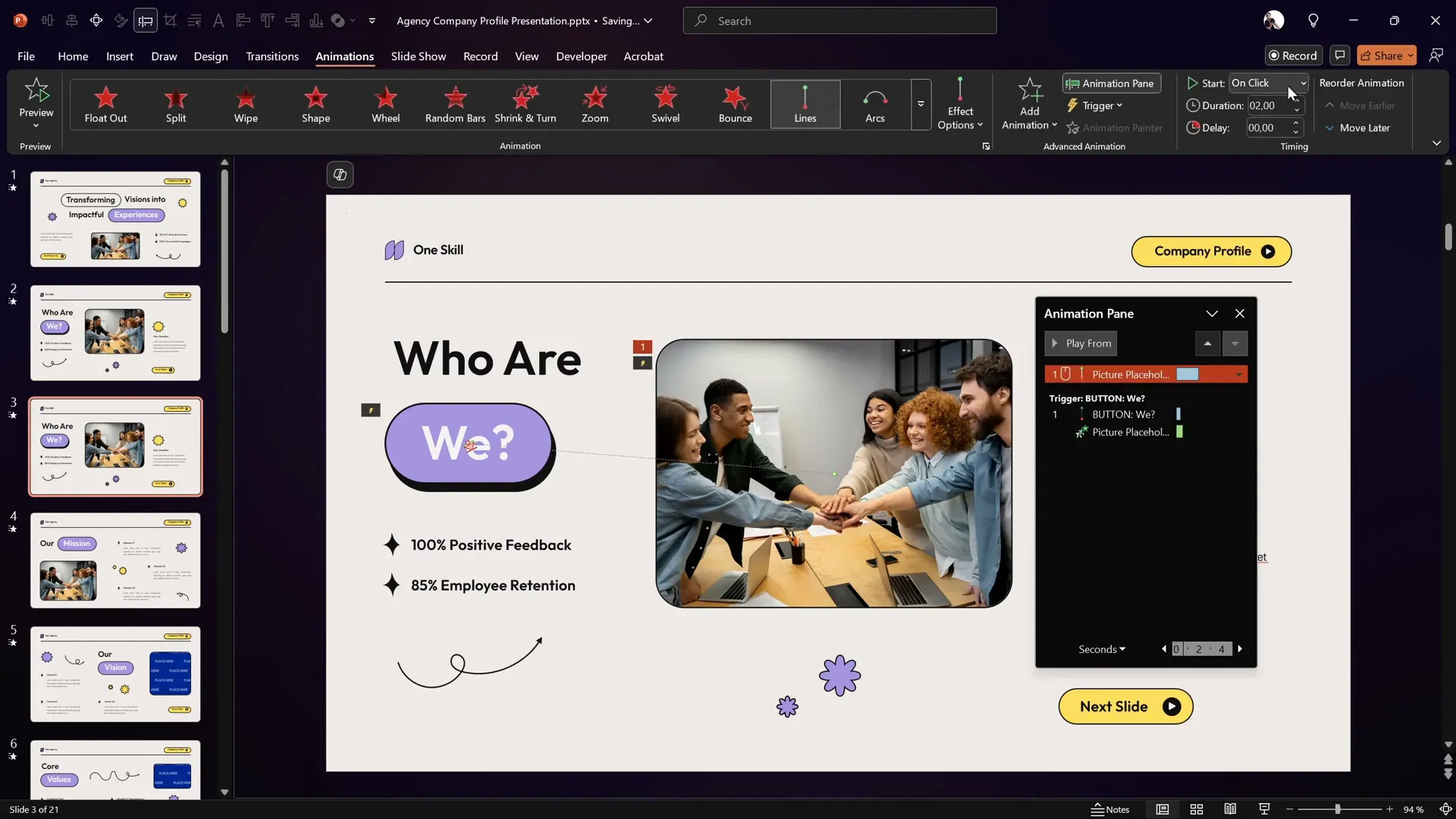Viewport: 1456px width, 819px height.
Task: Select slide 4 thumbnail Our Mission
Action: [x=115, y=560]
